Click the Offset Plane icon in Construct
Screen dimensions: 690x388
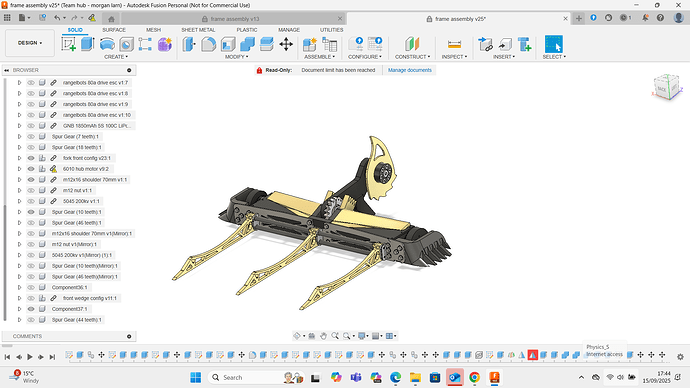[x=412, y=44]
